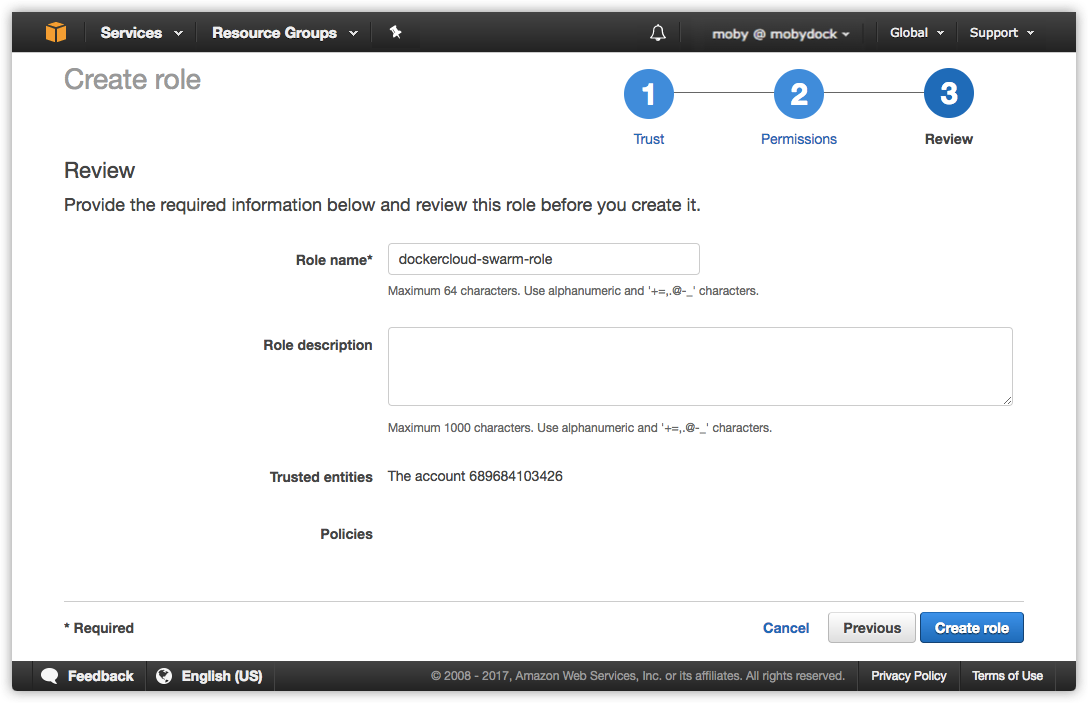Click the Create role button

pyautogui.click(x=971, y=627)
